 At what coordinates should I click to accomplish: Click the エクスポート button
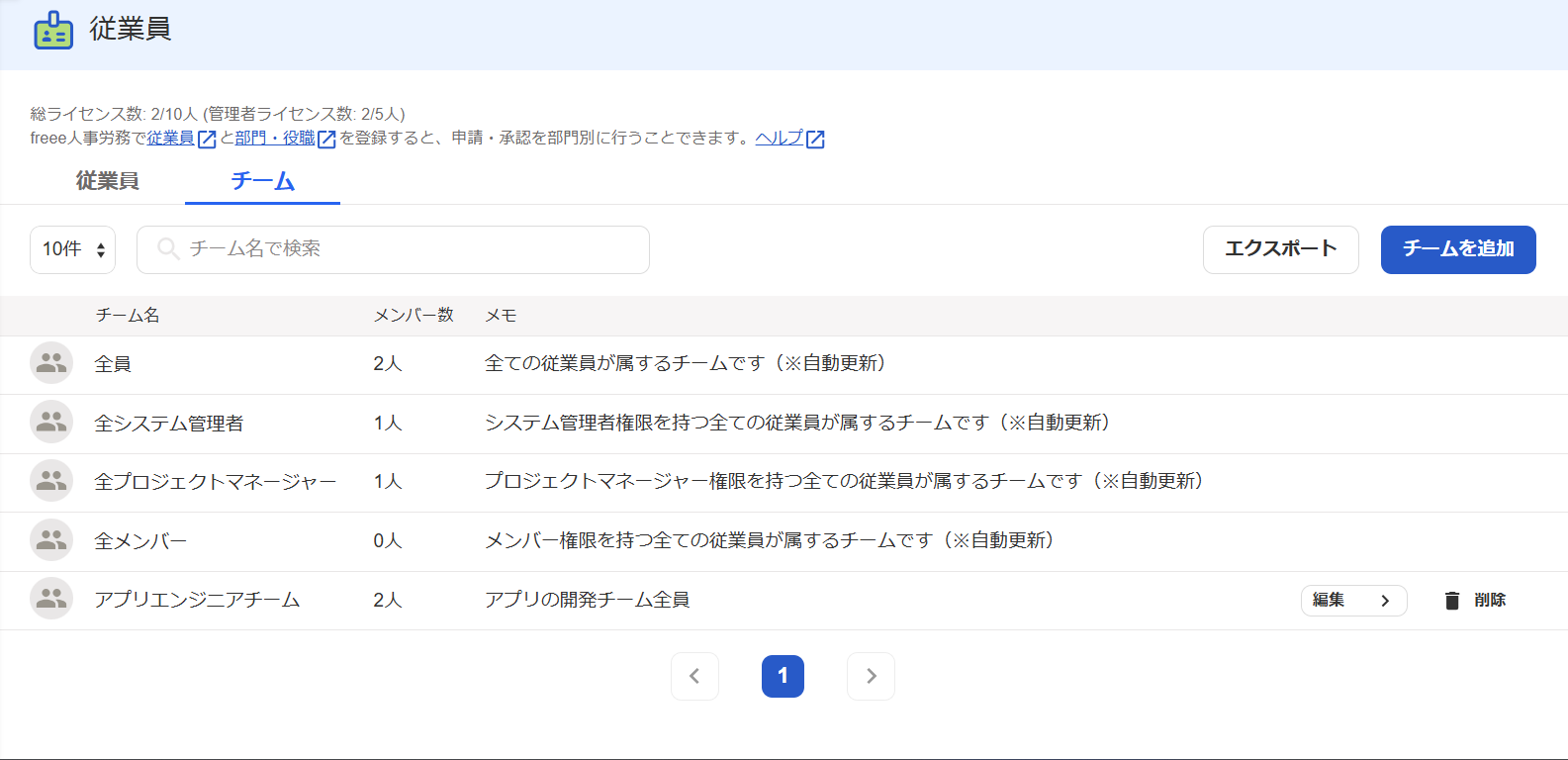(1280, 249)
